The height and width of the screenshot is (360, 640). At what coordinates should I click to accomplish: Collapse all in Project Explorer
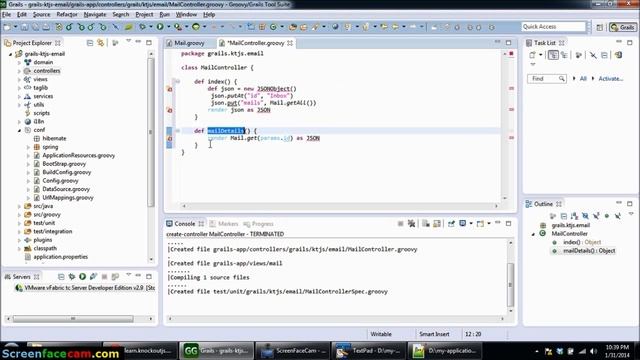click(90, 42)
